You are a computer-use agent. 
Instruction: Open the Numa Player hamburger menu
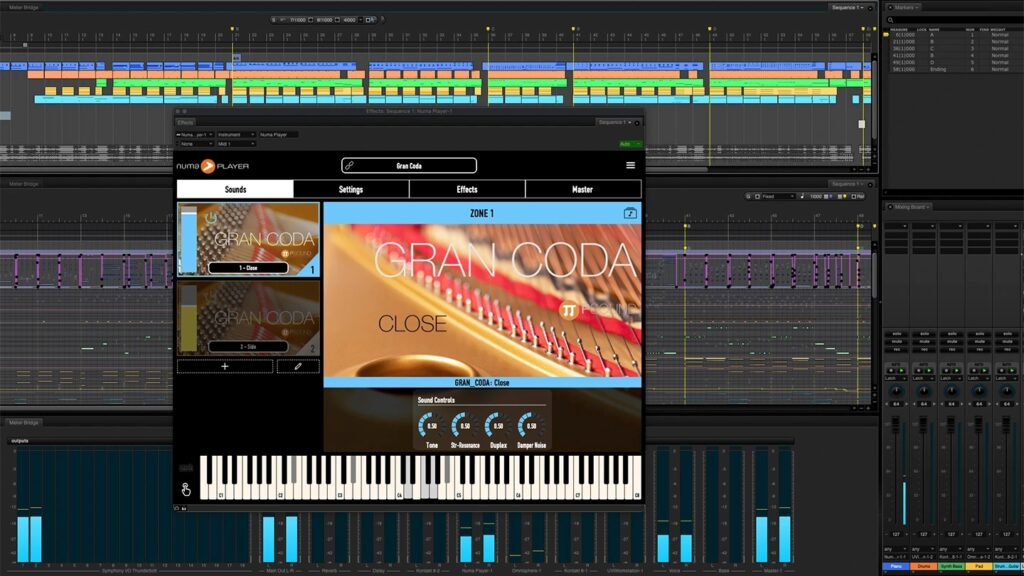630,165
